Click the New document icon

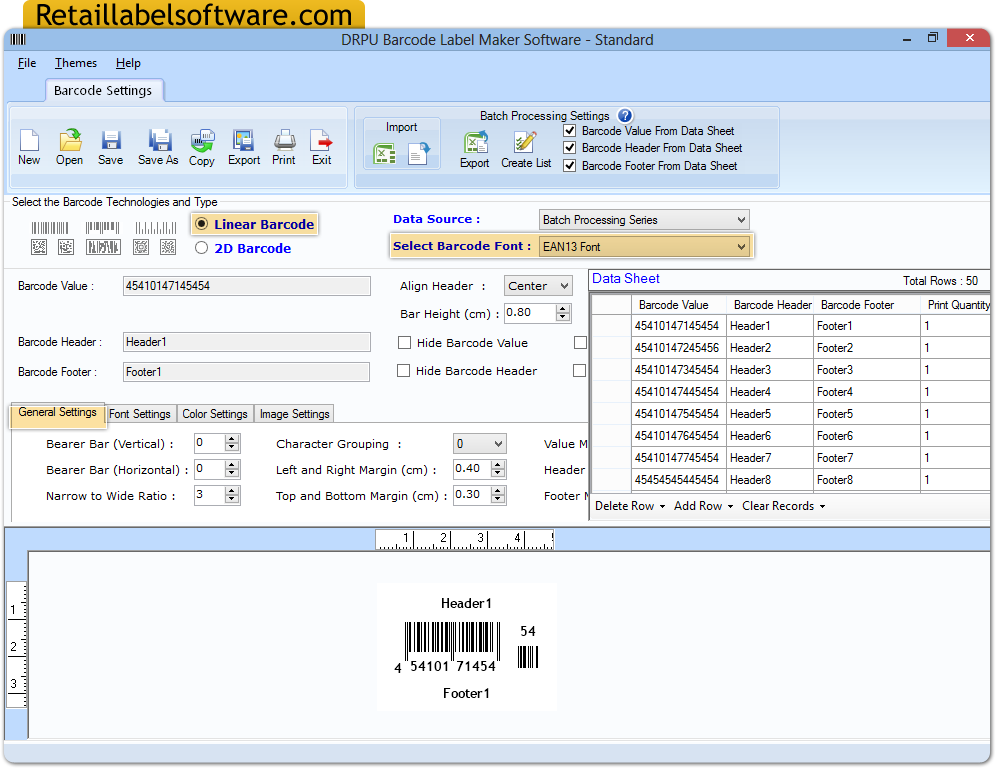pos(29,140)
